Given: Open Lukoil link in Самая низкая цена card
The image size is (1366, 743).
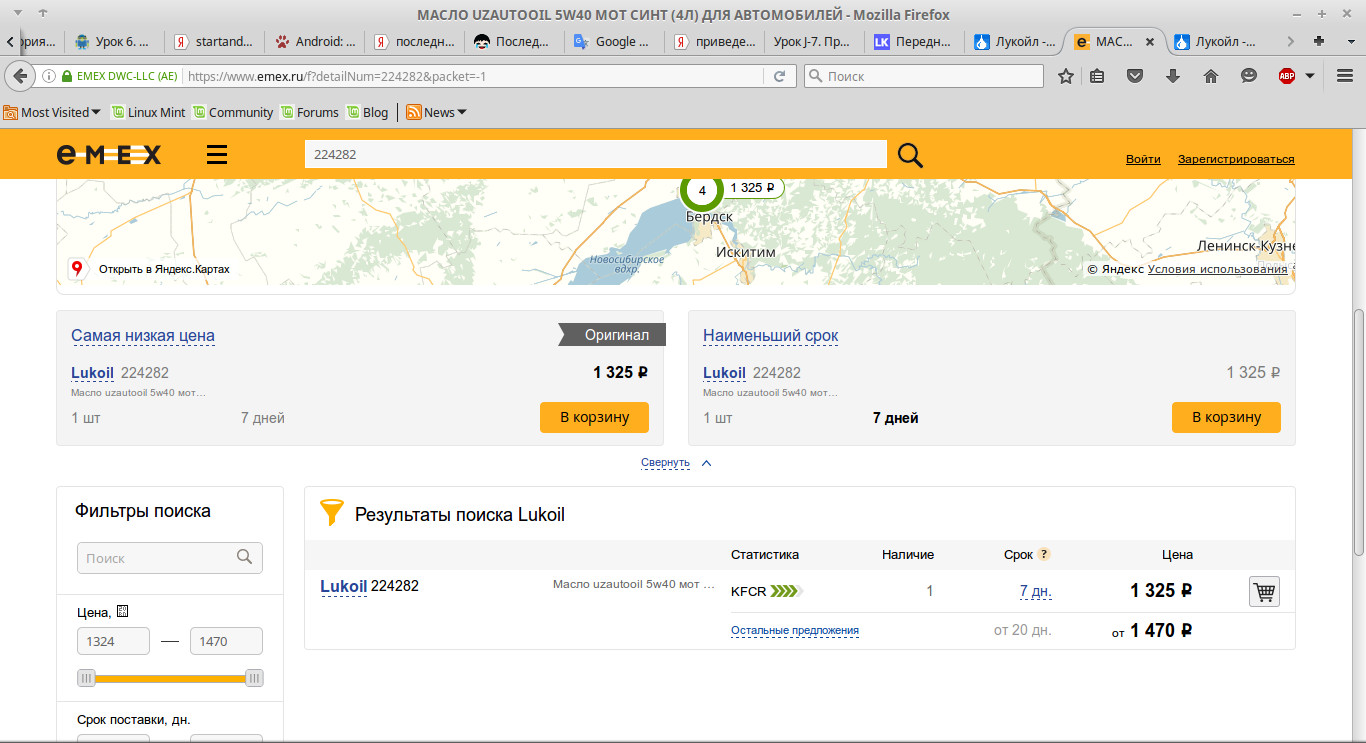Looking at the screenshot, I should tap(92, 373).
